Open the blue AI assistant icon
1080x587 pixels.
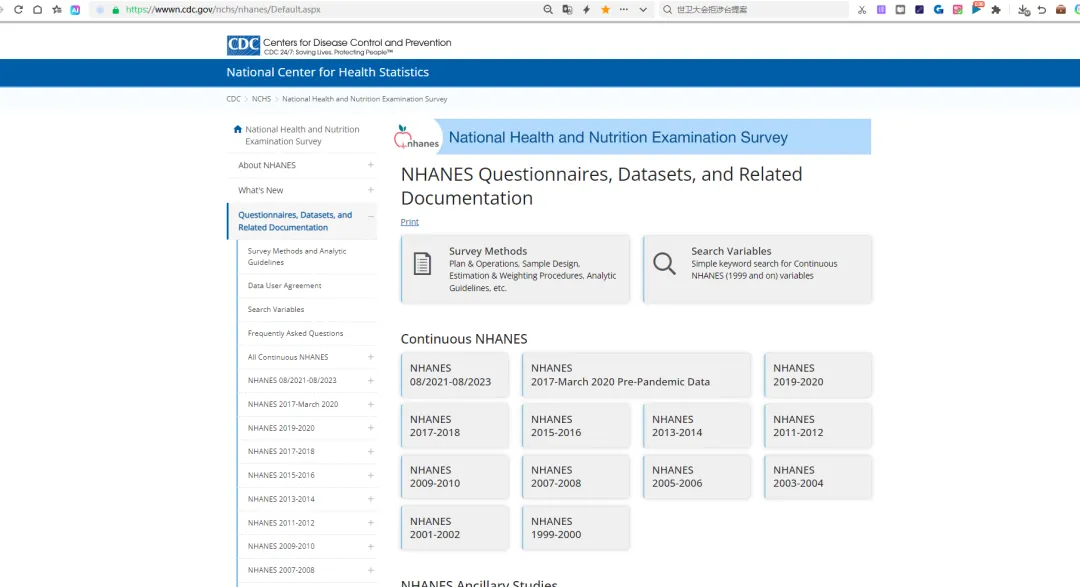point(75,10)
